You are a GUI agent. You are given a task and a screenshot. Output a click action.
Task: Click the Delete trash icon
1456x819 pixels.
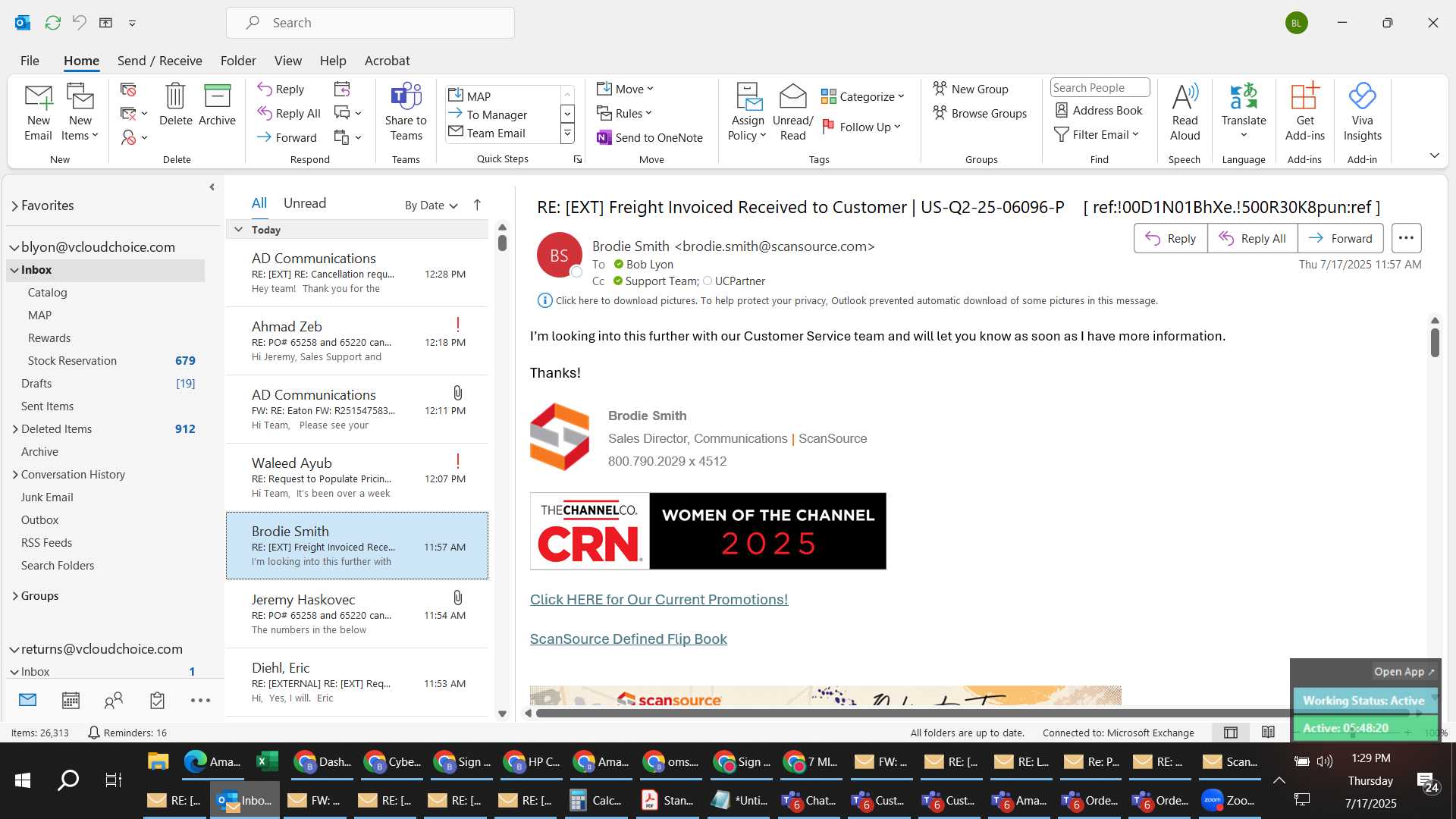coord(175,105)
